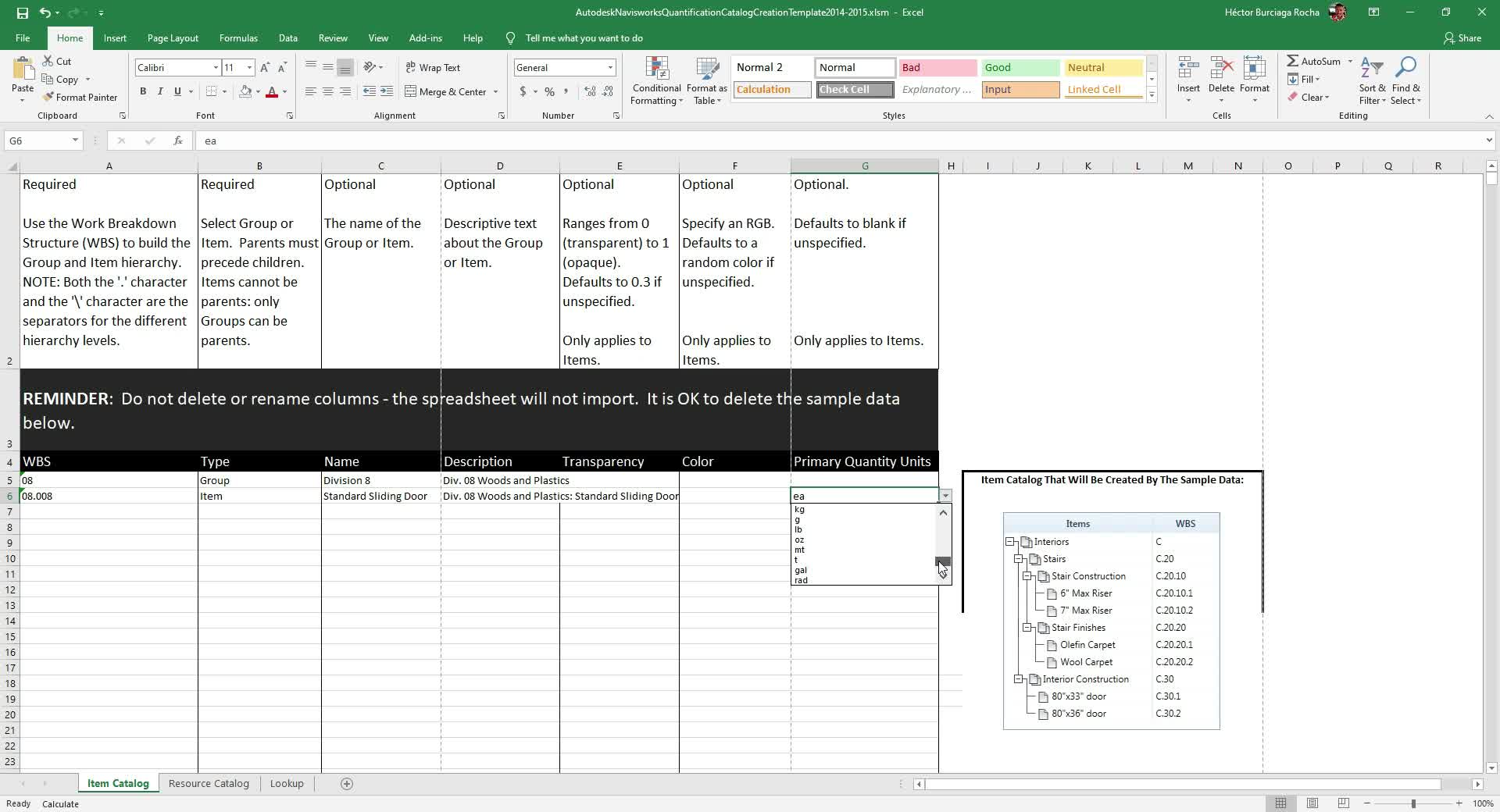Expand the formula bar
The width and height of the screenshot is (1500, 812).
[x=1489, y=141]
